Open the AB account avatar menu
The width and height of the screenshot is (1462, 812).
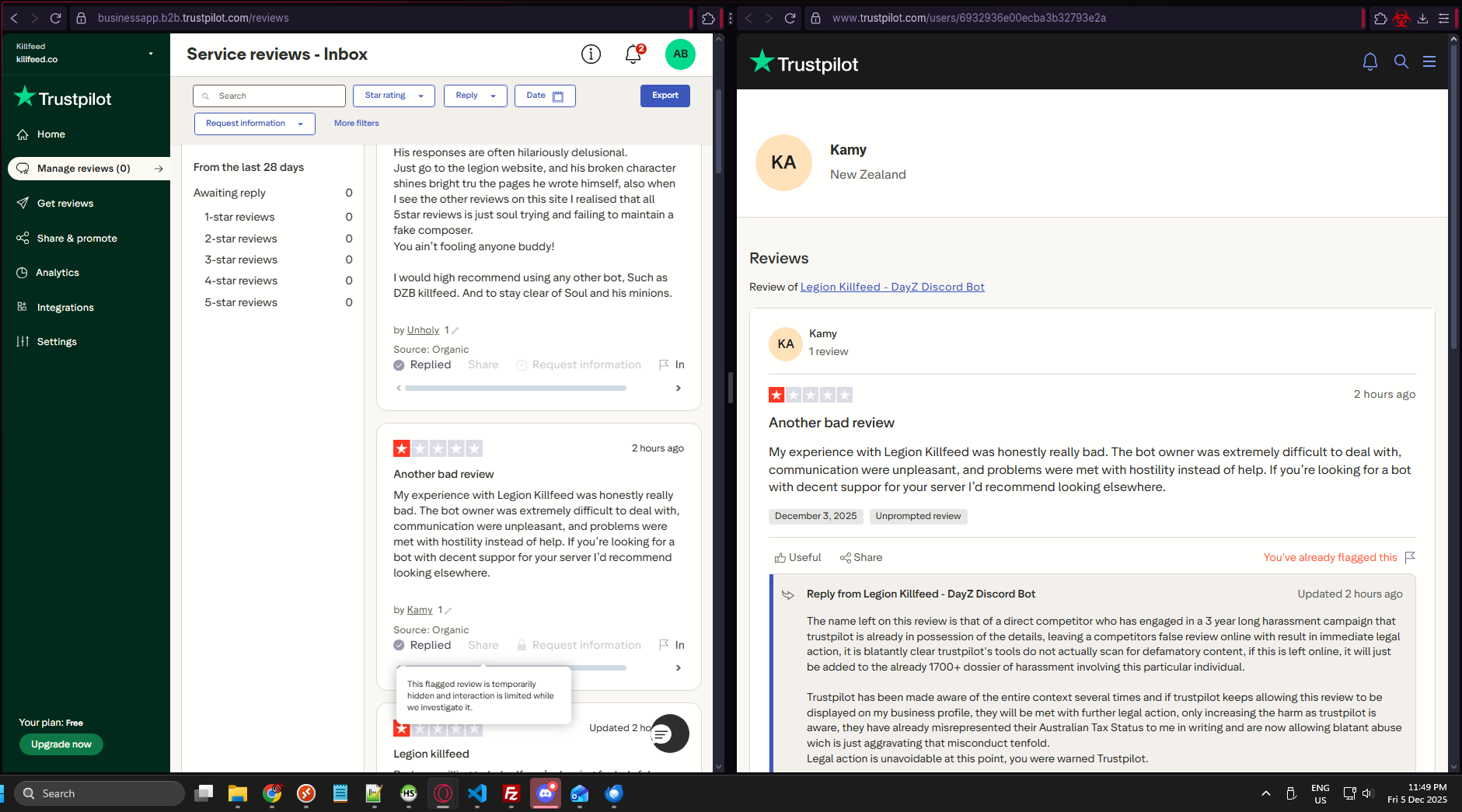680,54
